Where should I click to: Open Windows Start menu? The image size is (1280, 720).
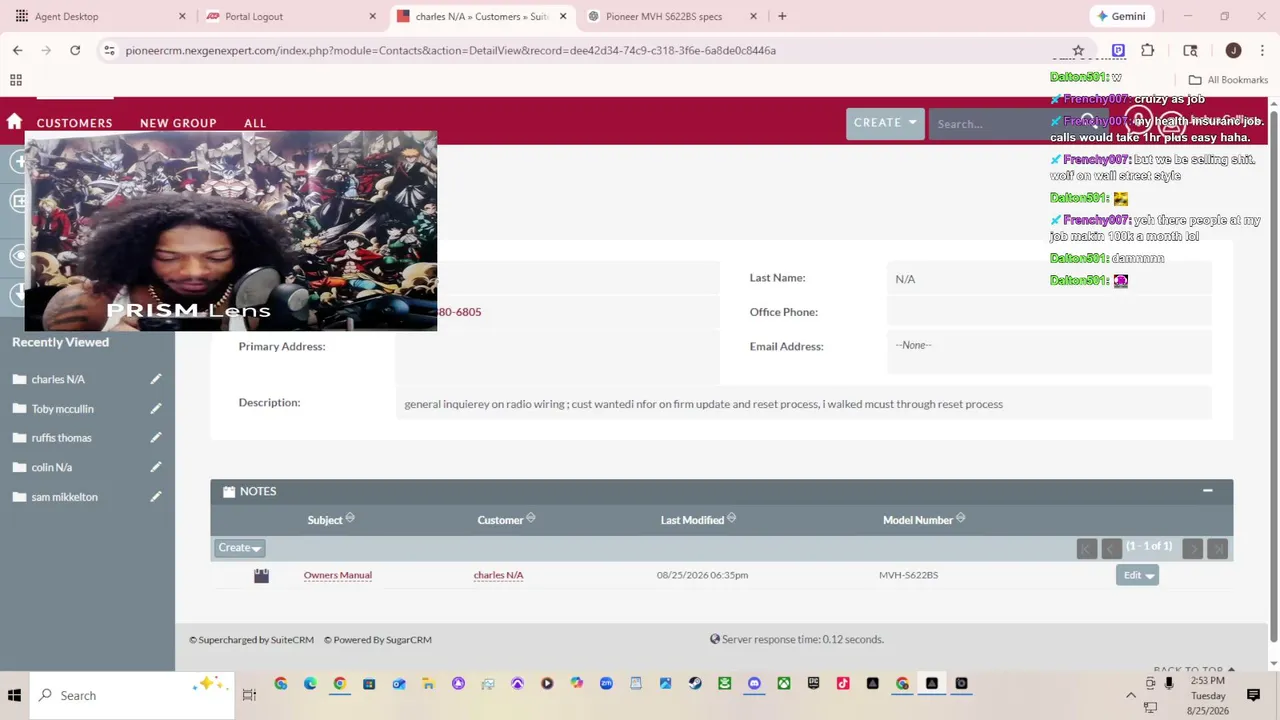point(14,695)
